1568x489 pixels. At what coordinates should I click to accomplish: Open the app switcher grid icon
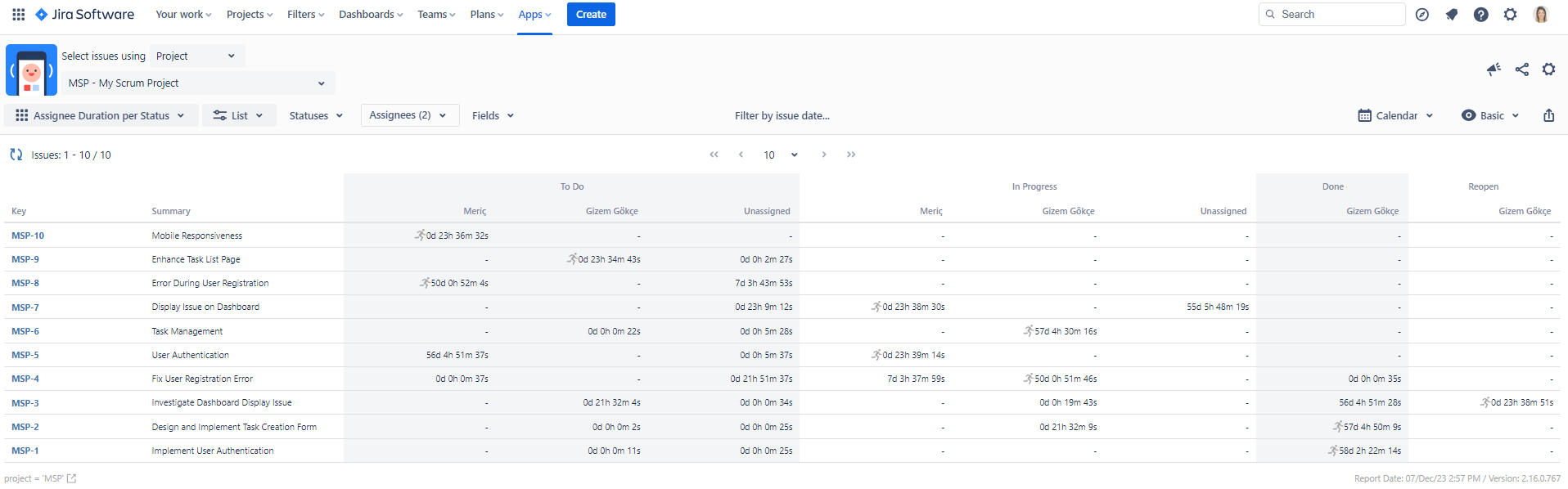18,15
